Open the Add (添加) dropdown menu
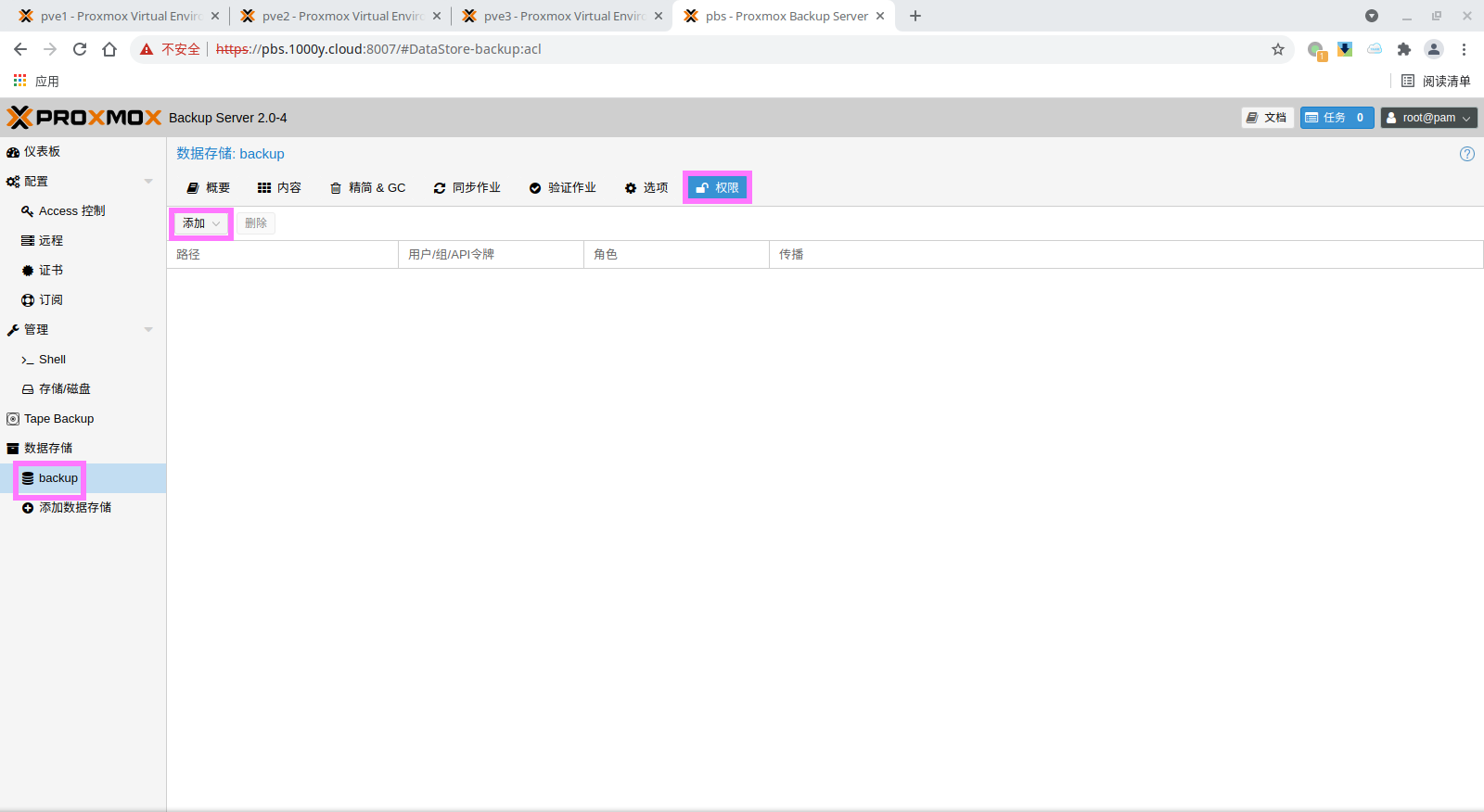This screenshot has height=812, width=1484. pyautogui.click(x=201, y=223)
